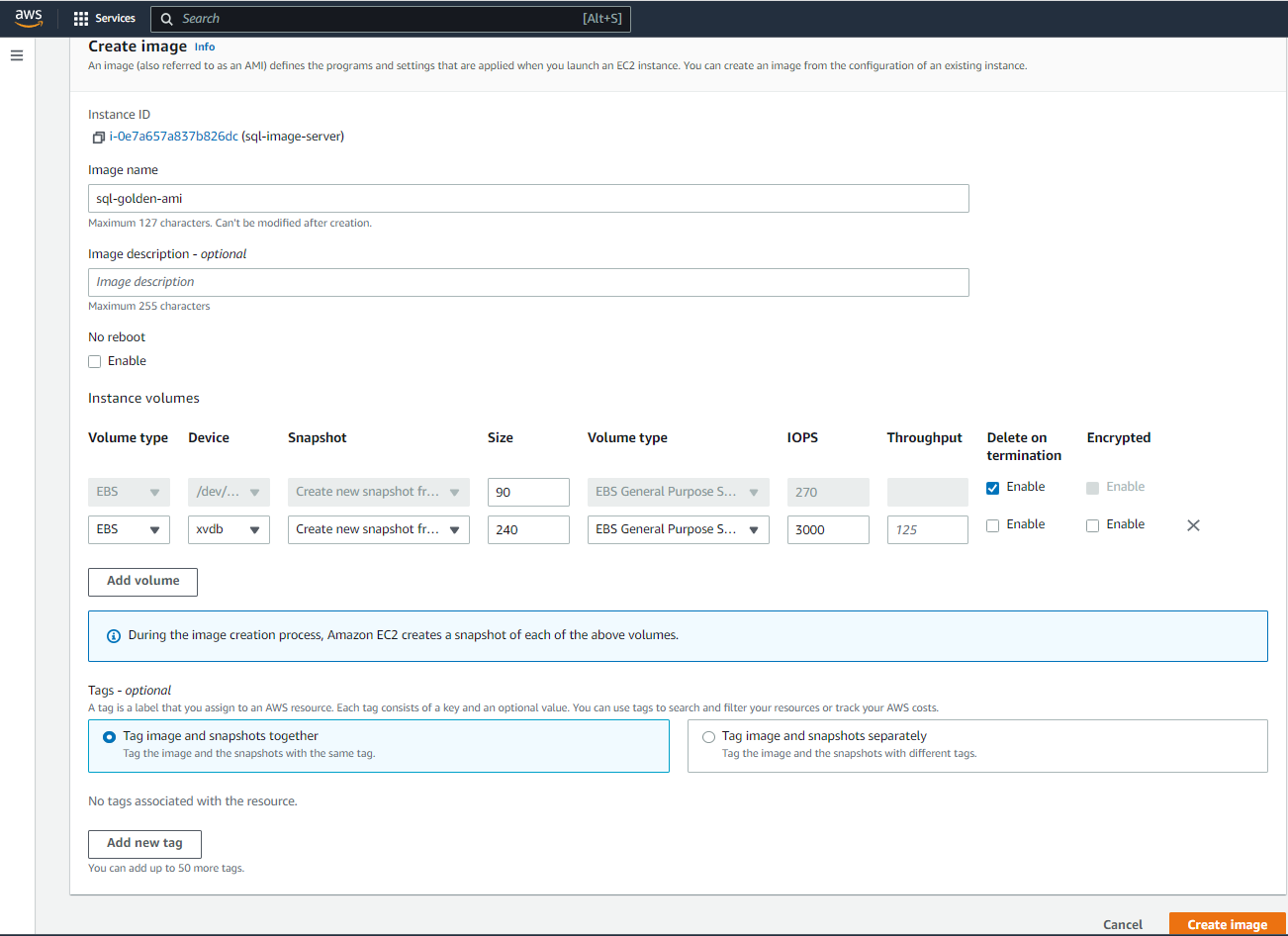This screenshot has height=936, width=1288.
Task: Enable the No reboot checkbox
Action: point(95,362)
